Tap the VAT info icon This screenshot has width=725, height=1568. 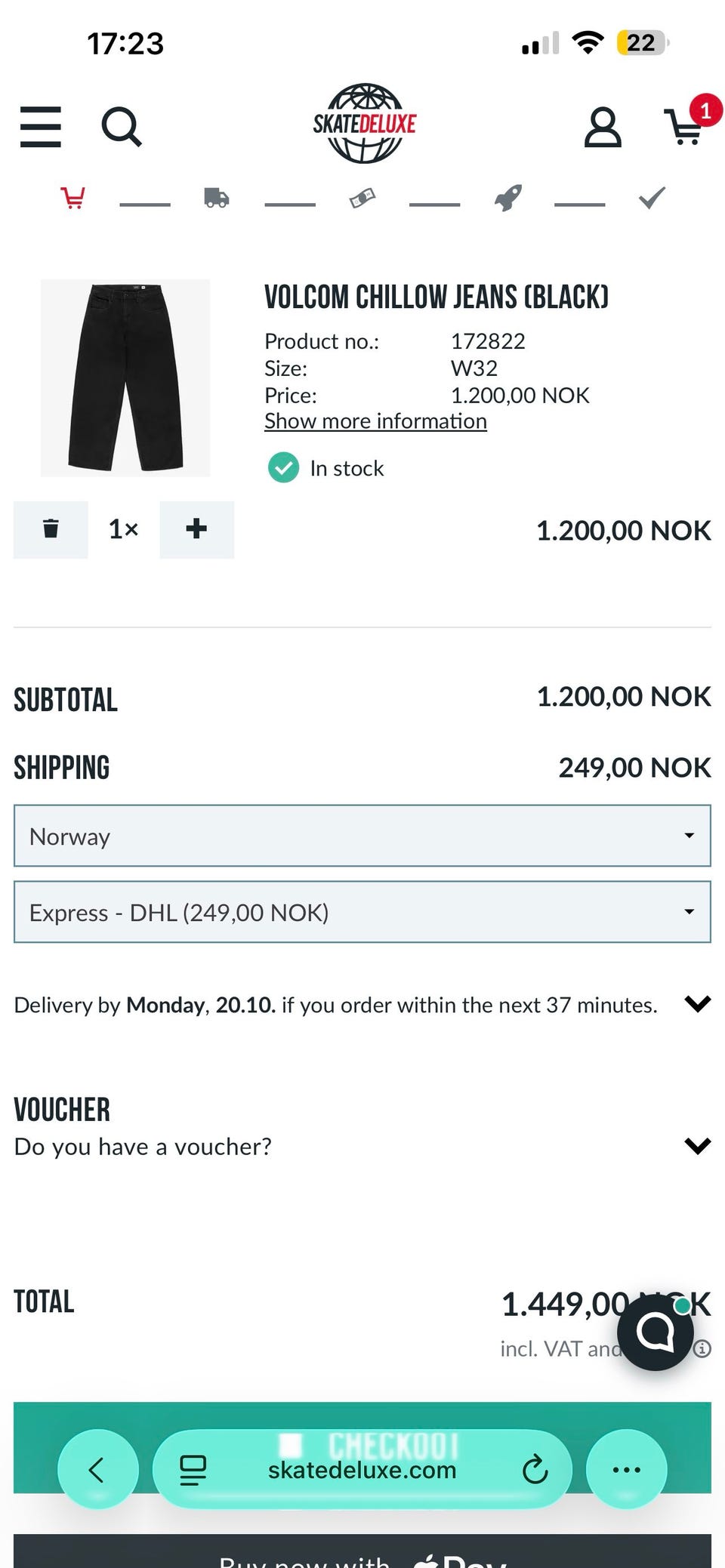(703, 1348)
